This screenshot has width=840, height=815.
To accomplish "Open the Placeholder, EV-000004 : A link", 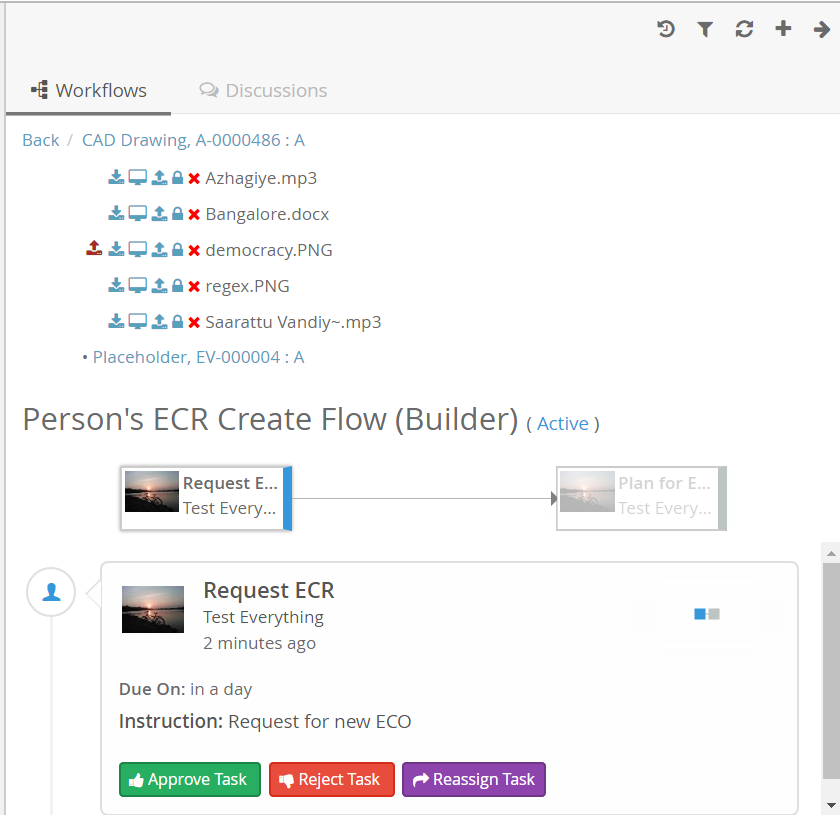I will click(x=198, y=357).
